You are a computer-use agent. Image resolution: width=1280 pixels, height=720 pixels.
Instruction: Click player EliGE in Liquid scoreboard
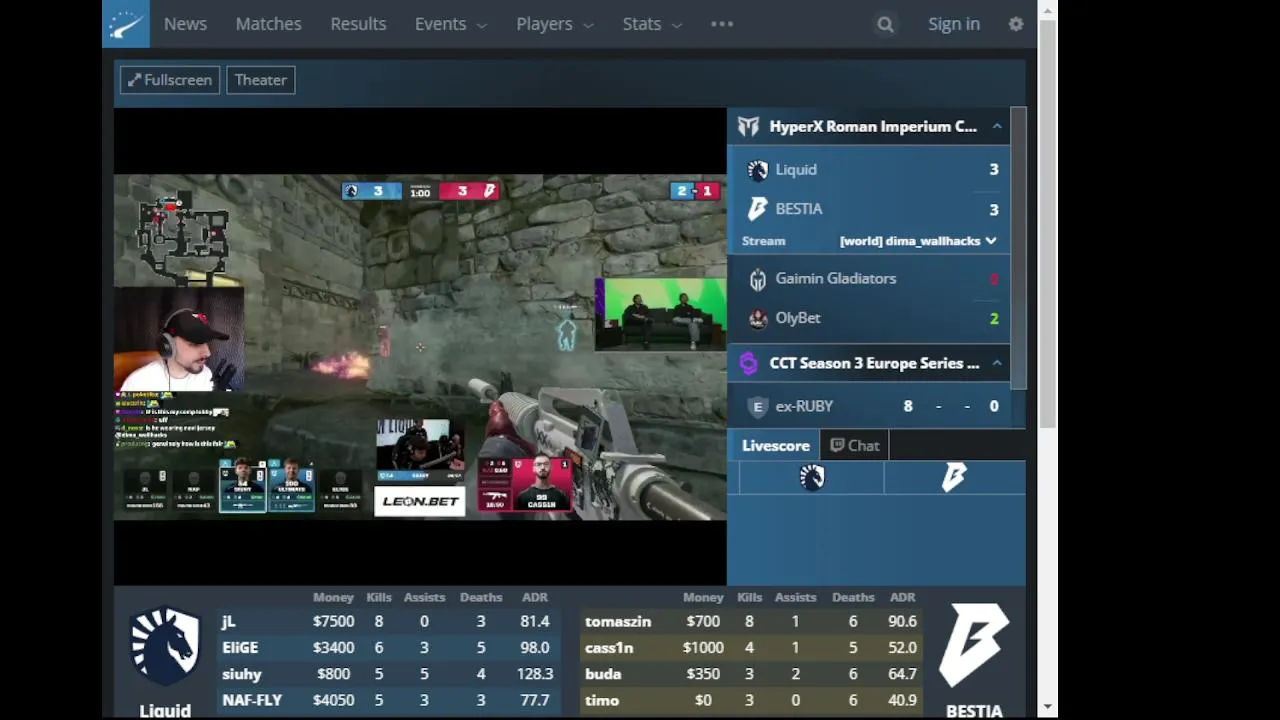pos(240,648)
